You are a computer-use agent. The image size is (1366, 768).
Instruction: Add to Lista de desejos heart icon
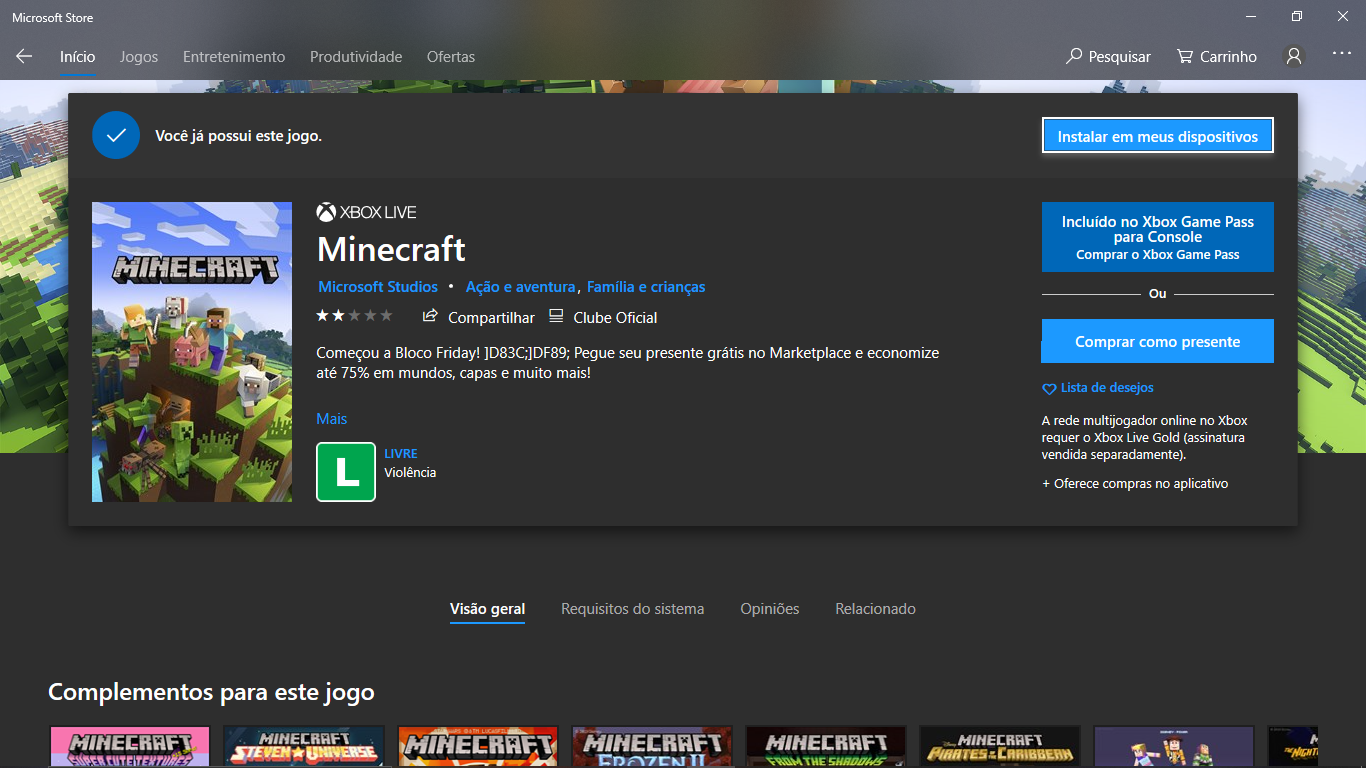coord(1049,388)
